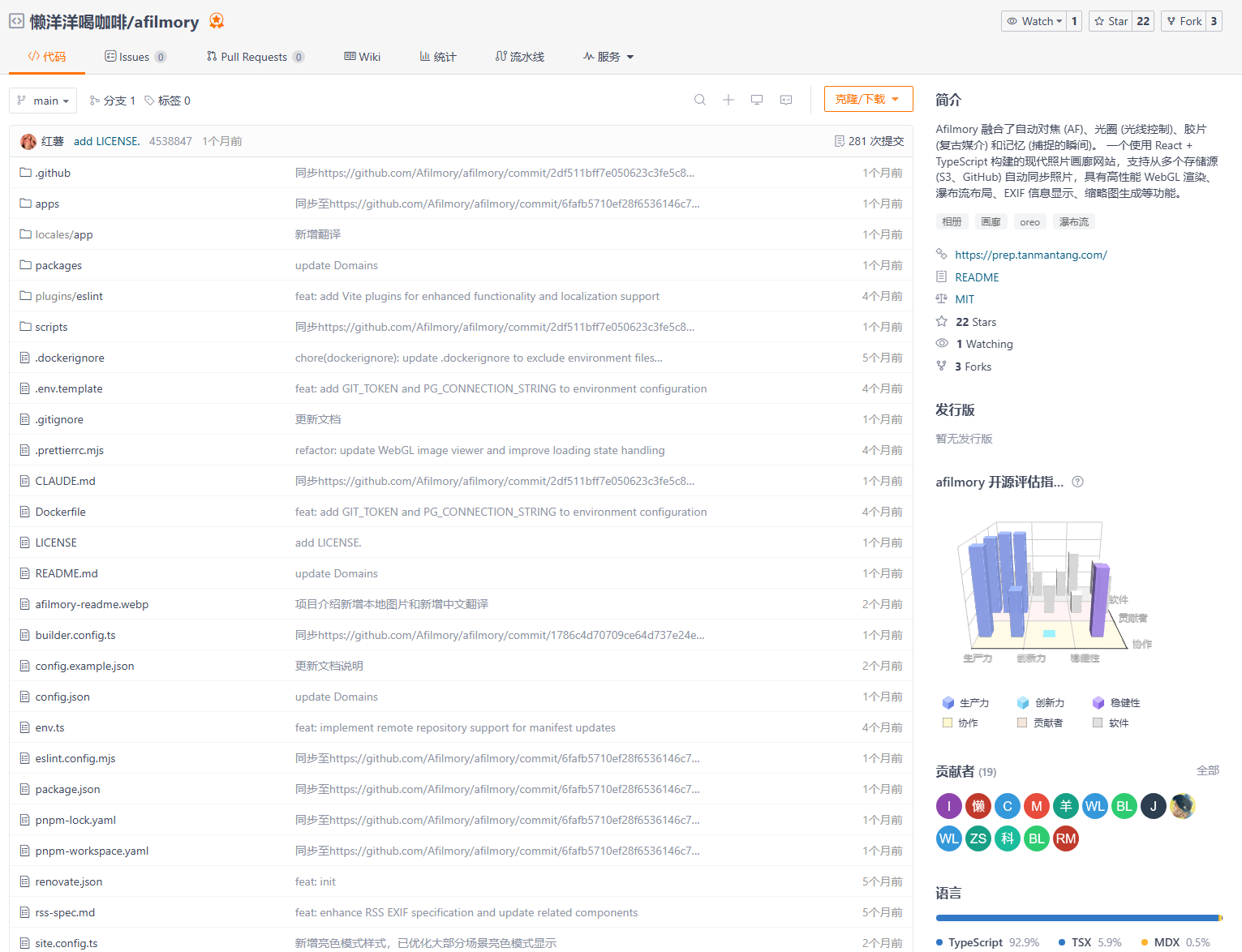The width and height of the screenshot is (1242, 952).
Task: Open the Wiki tab
Action: click(x=362, y=57)
